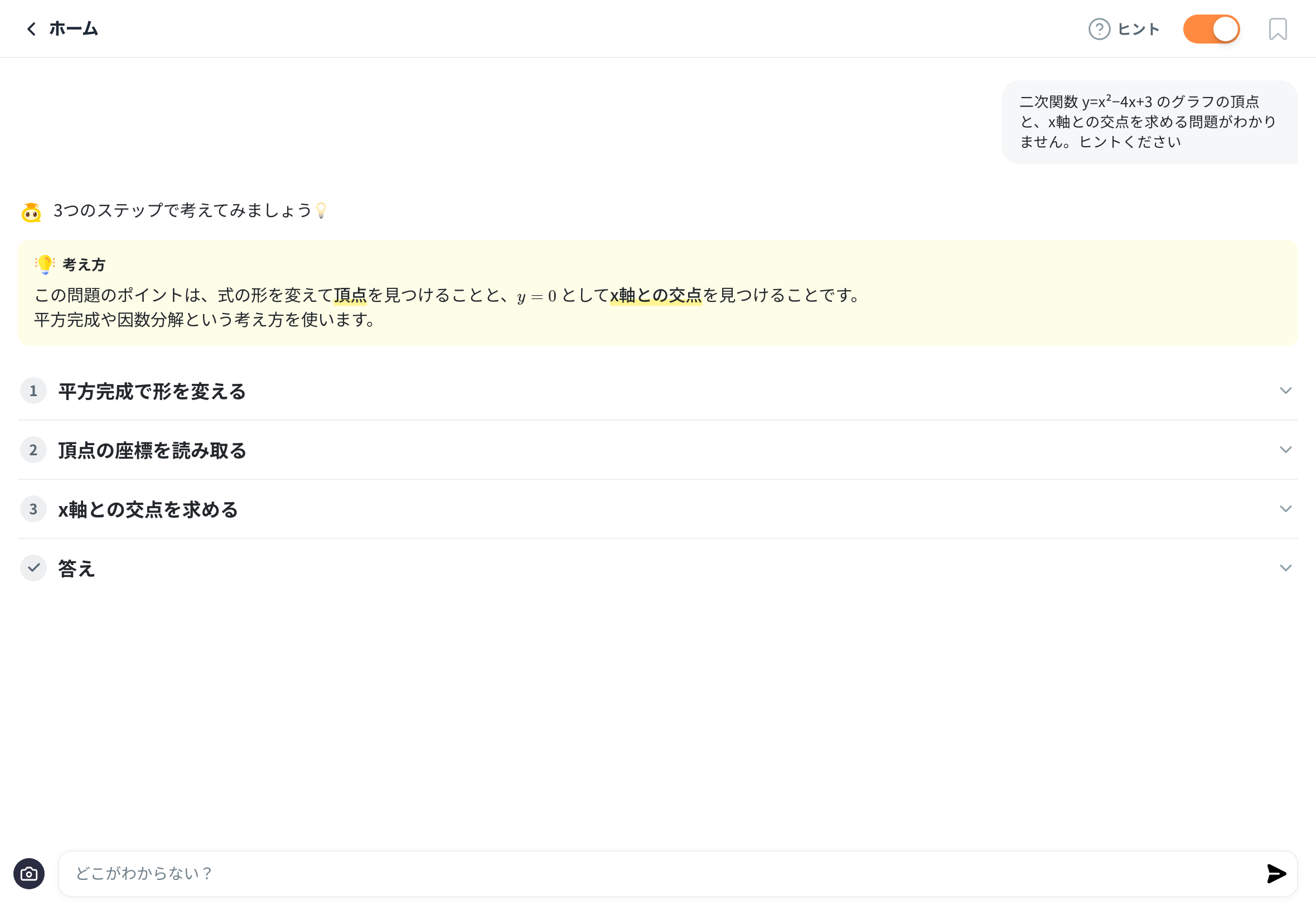Open the x軸との交点を求める step title
The image size is (1316, 915).
click(x=148, y=509)
